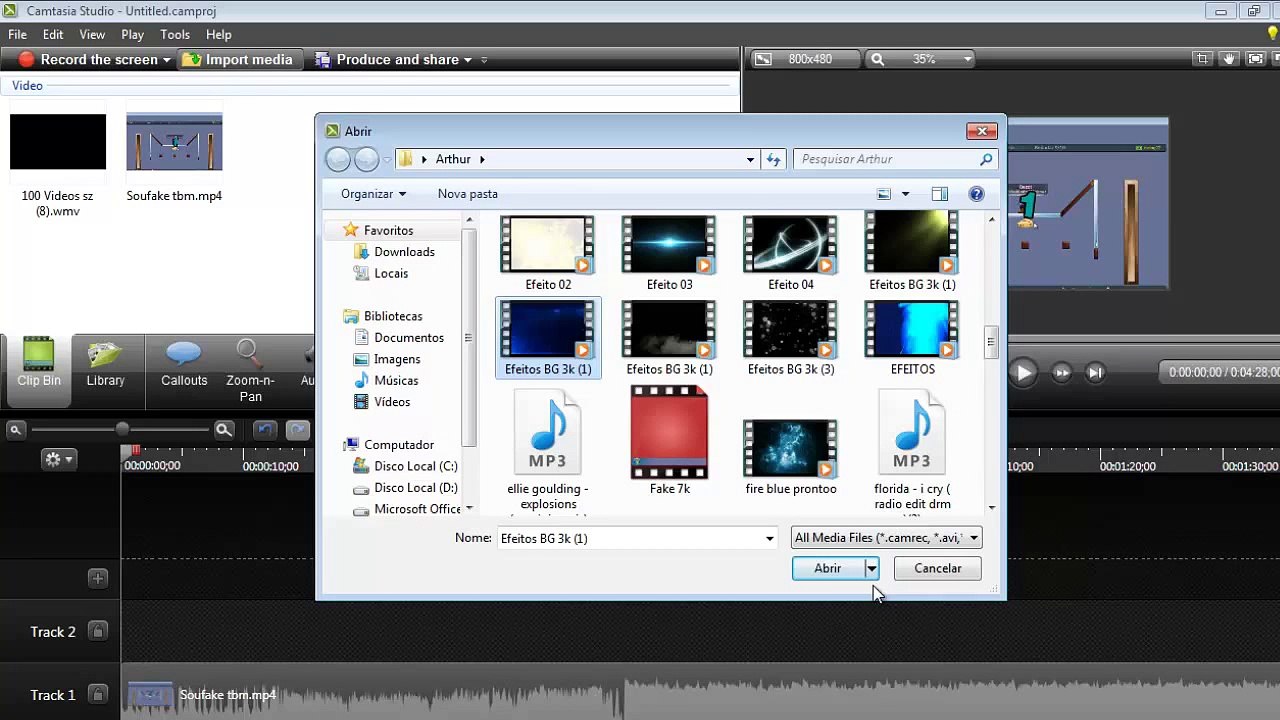Open the Edit menu
The width and height of the screenshot is (1280, 720).
coord(53,34)
